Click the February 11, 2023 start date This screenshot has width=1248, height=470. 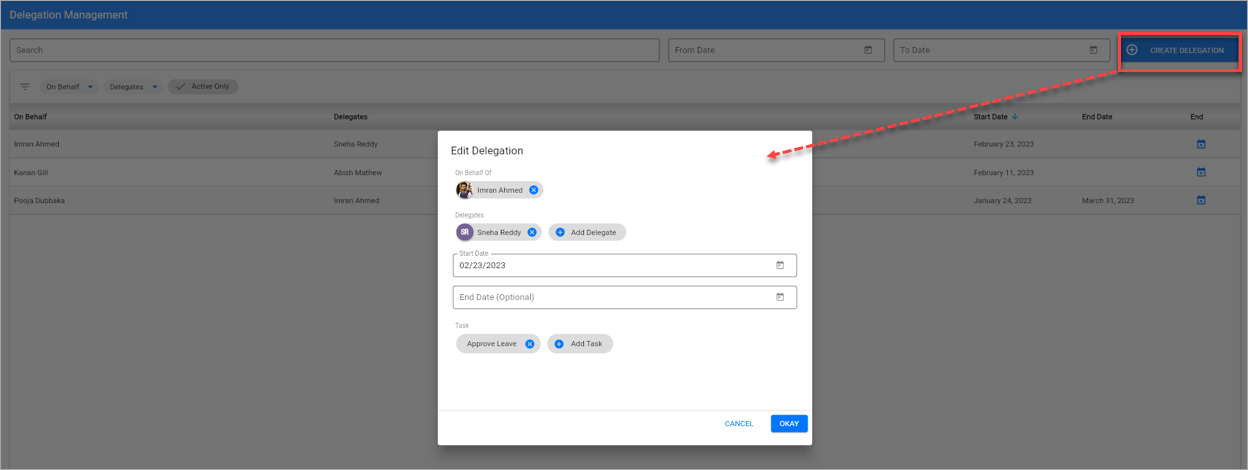(1005, 172)
